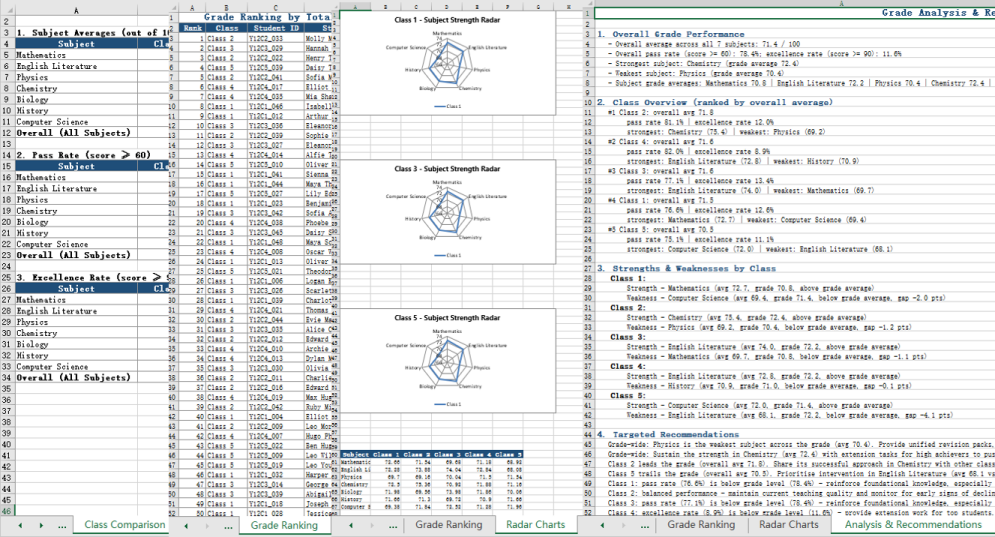The height and width of the screenshot is (537, 995).
Task: Click 'Strongest subject: Chemistry' line in row 6
Action: 703,63
